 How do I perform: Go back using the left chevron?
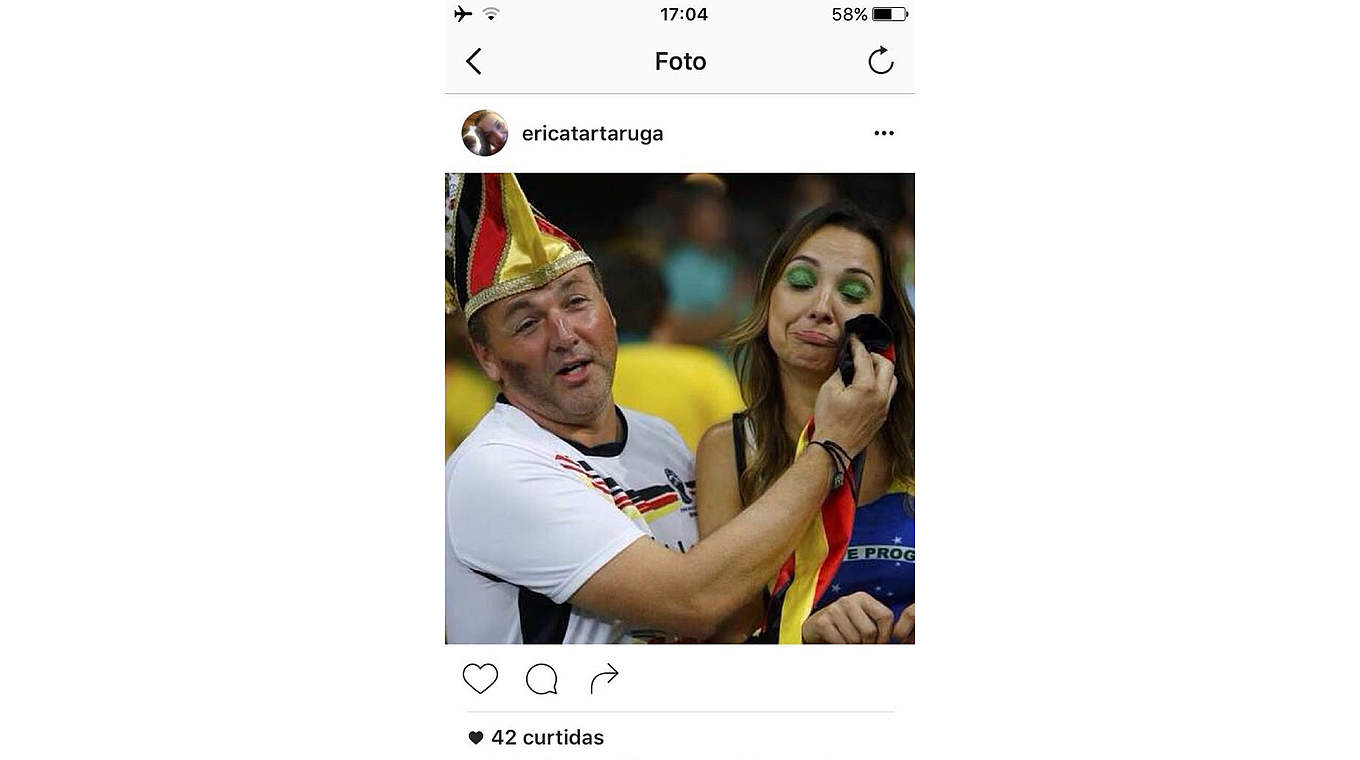474,62
